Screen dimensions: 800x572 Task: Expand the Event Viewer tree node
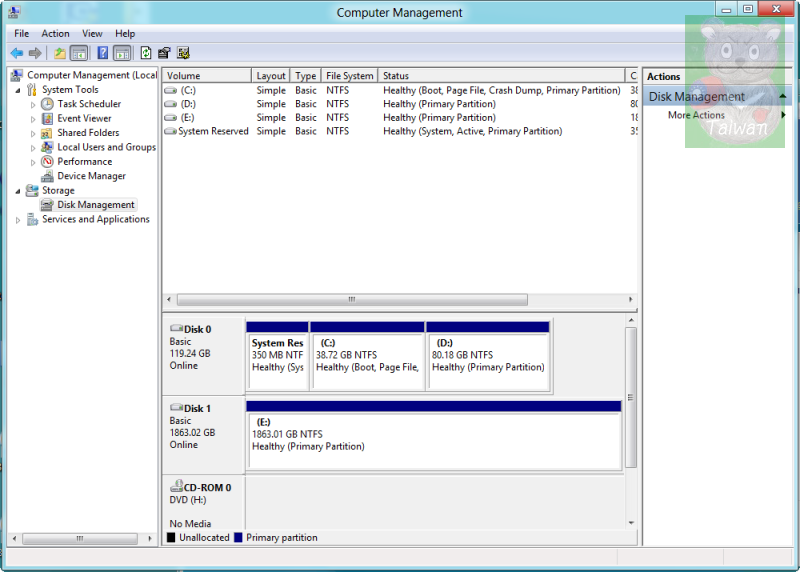tap(33, 118)
